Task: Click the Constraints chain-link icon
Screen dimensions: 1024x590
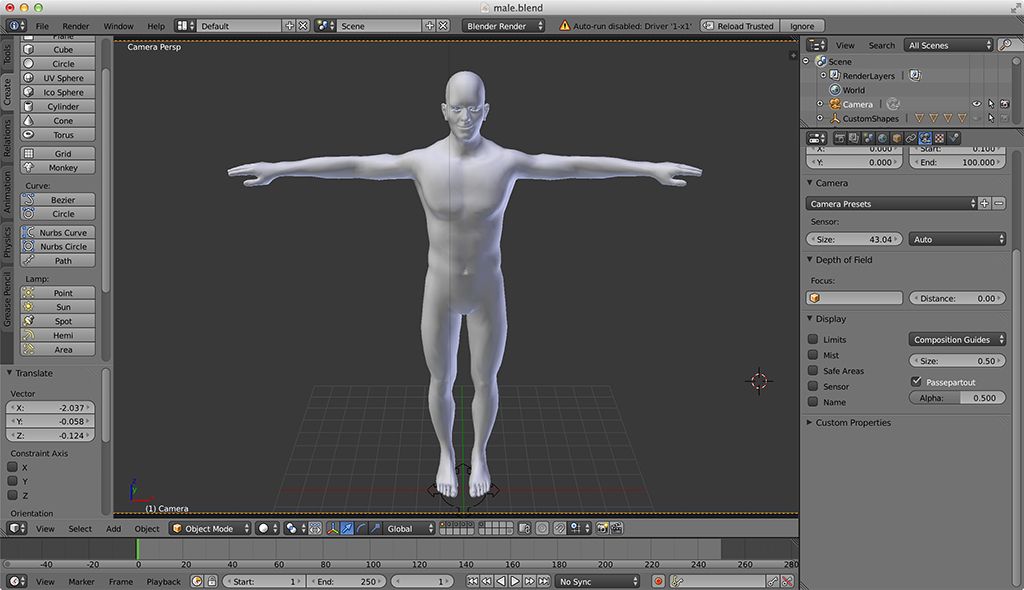Action: tap(911, 138)
